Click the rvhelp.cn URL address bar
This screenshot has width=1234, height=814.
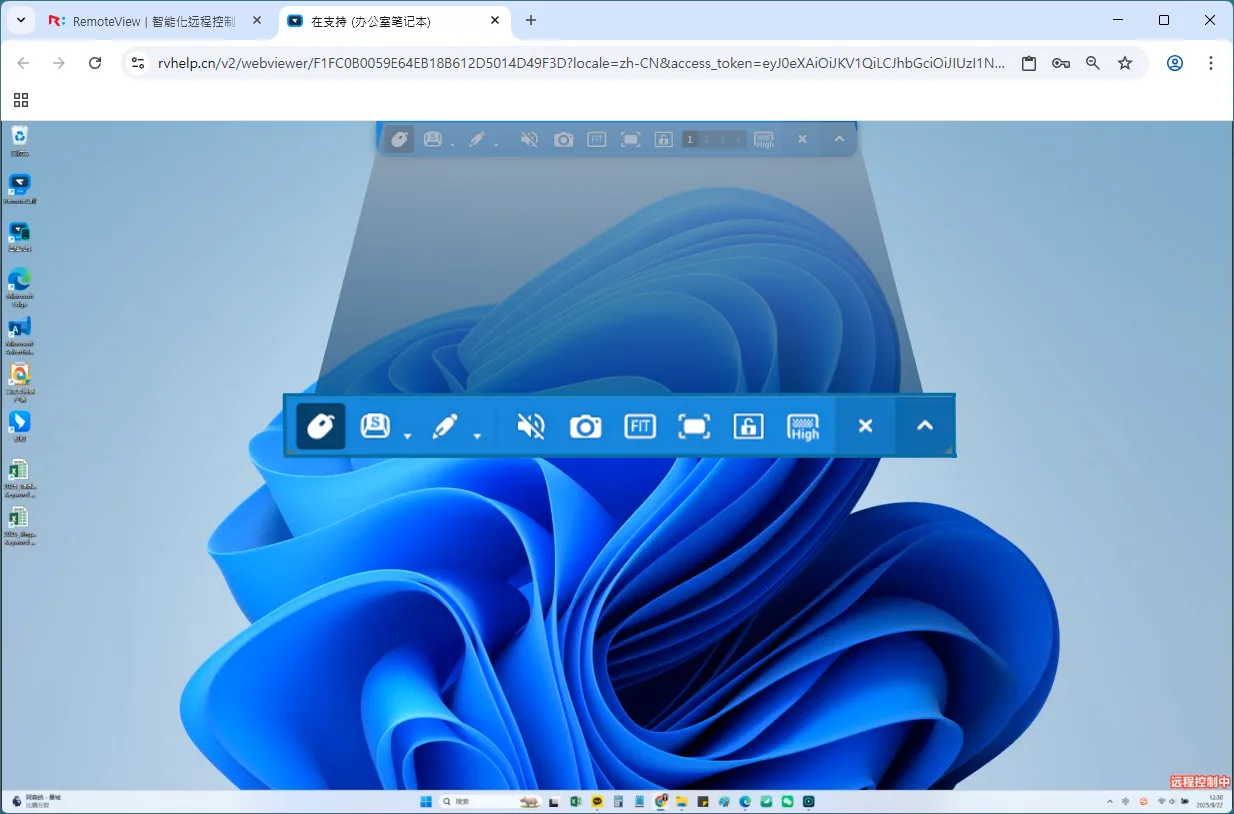580,63
